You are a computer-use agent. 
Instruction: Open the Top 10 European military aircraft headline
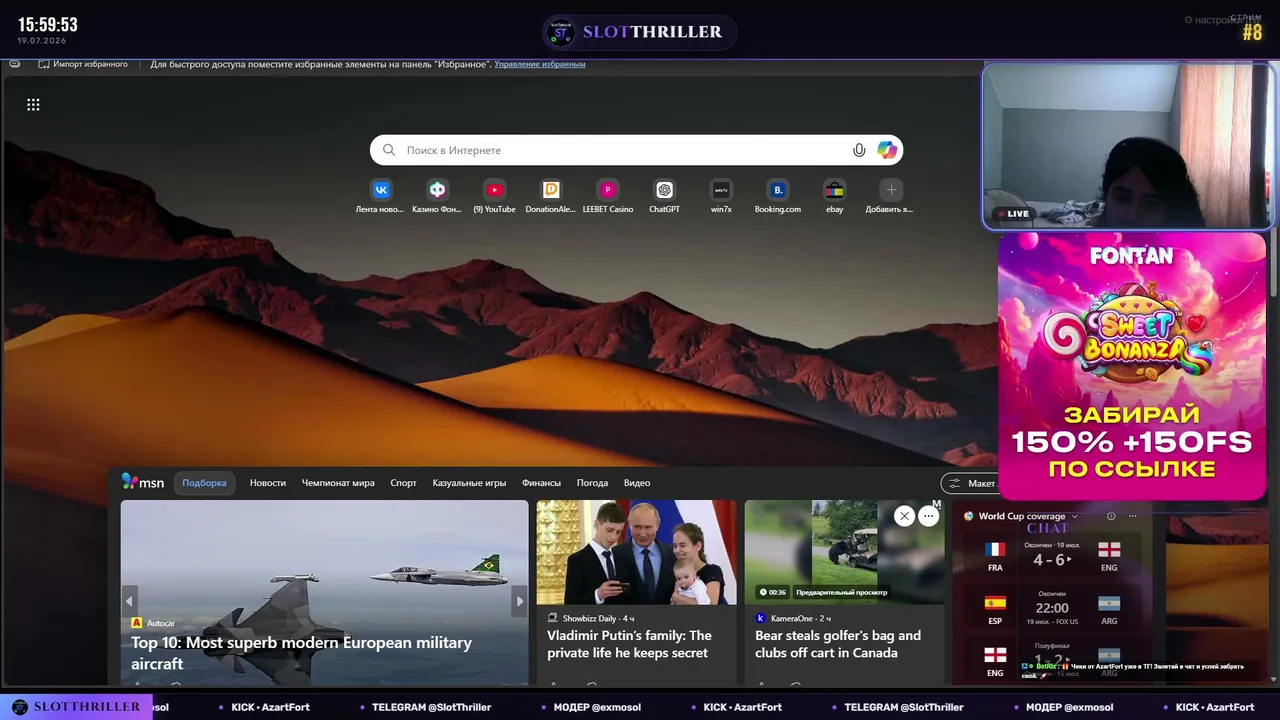pos(301,653)
